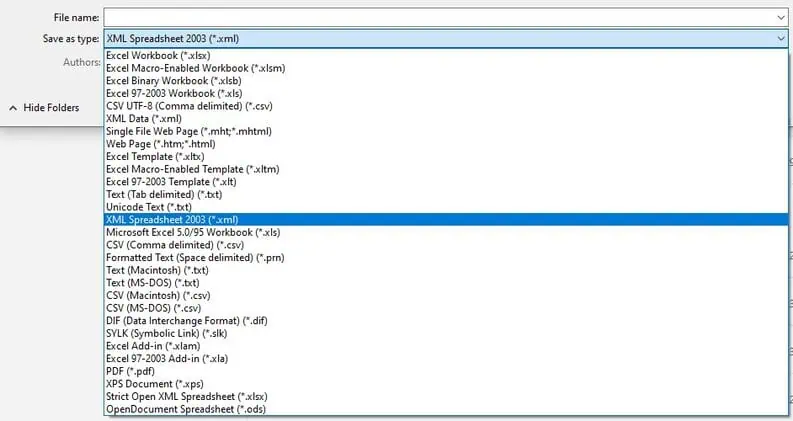Choose Excel Macro-Enabled Workbook (*.xlsm)
The width and height of the screenshot is (793, 421).
(x=446, y=68)
